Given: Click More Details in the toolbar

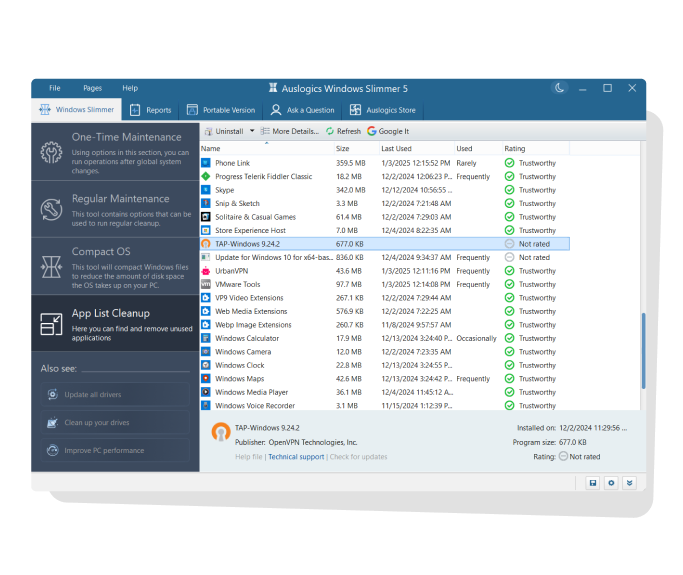Looking at the screenshot, I should pyautogui.click(x=290, y=131).
